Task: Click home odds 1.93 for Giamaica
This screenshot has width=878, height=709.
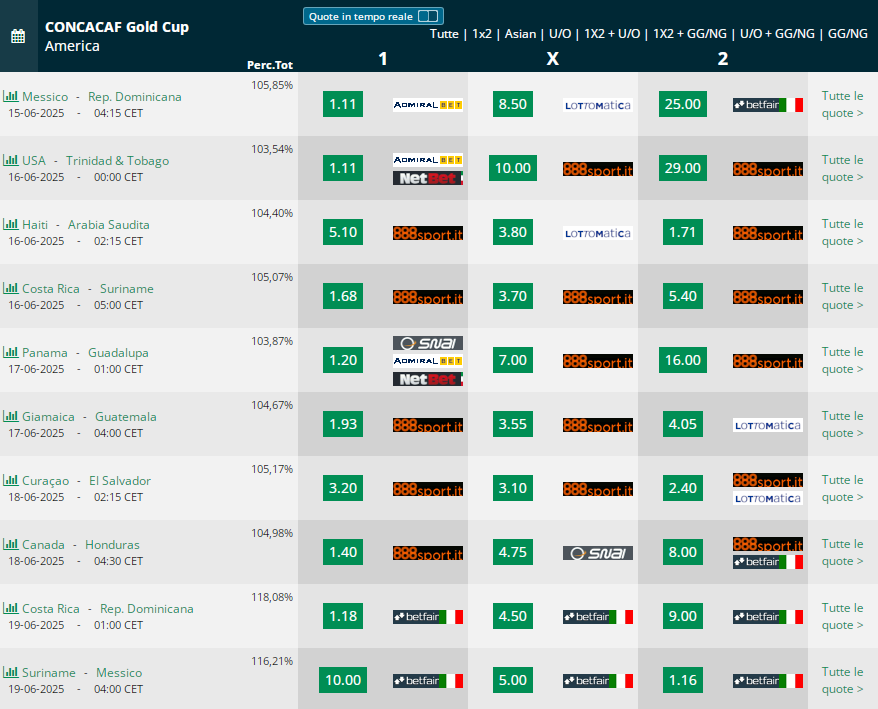Action: pos(343,424)
